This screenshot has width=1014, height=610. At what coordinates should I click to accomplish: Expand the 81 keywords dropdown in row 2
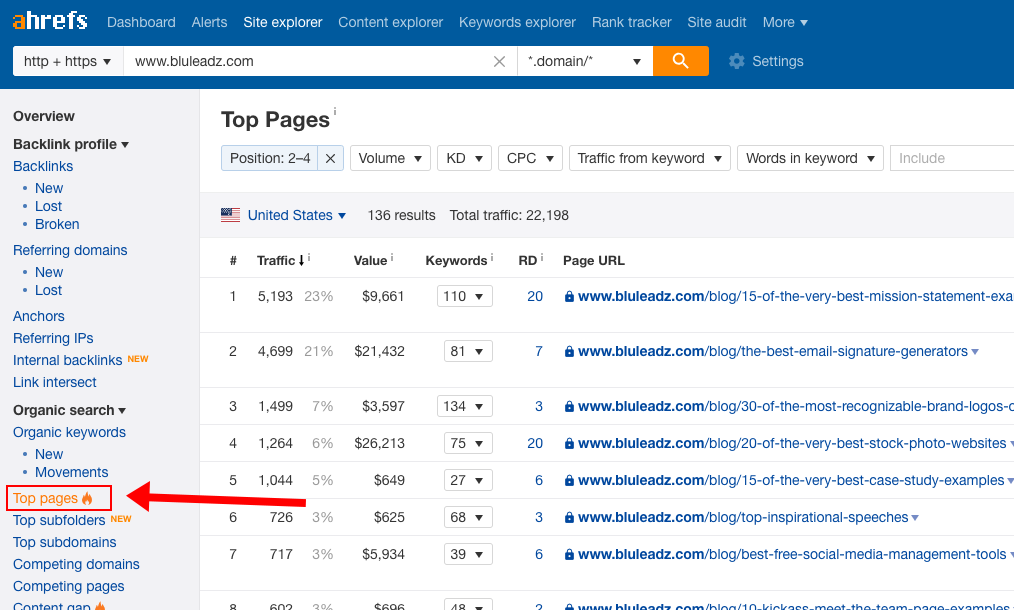(x=468, y=351)
